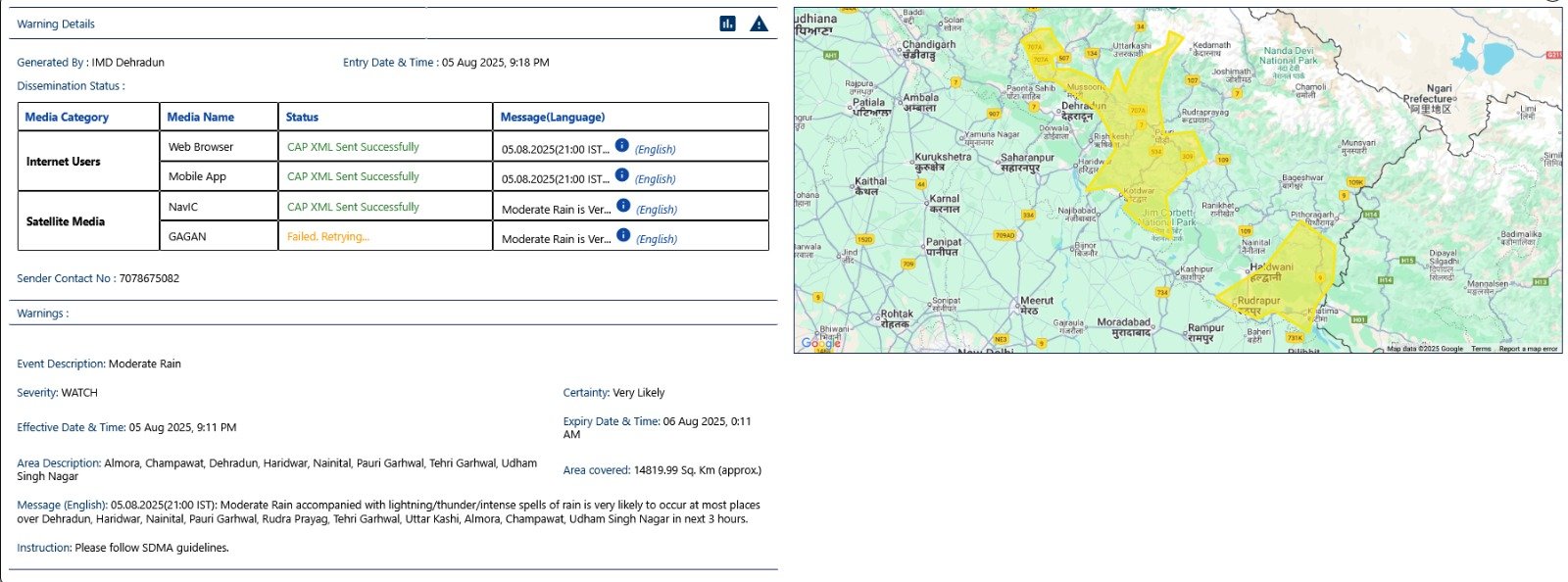
Task: Click the Warning Details panel title
Action: 56,24
